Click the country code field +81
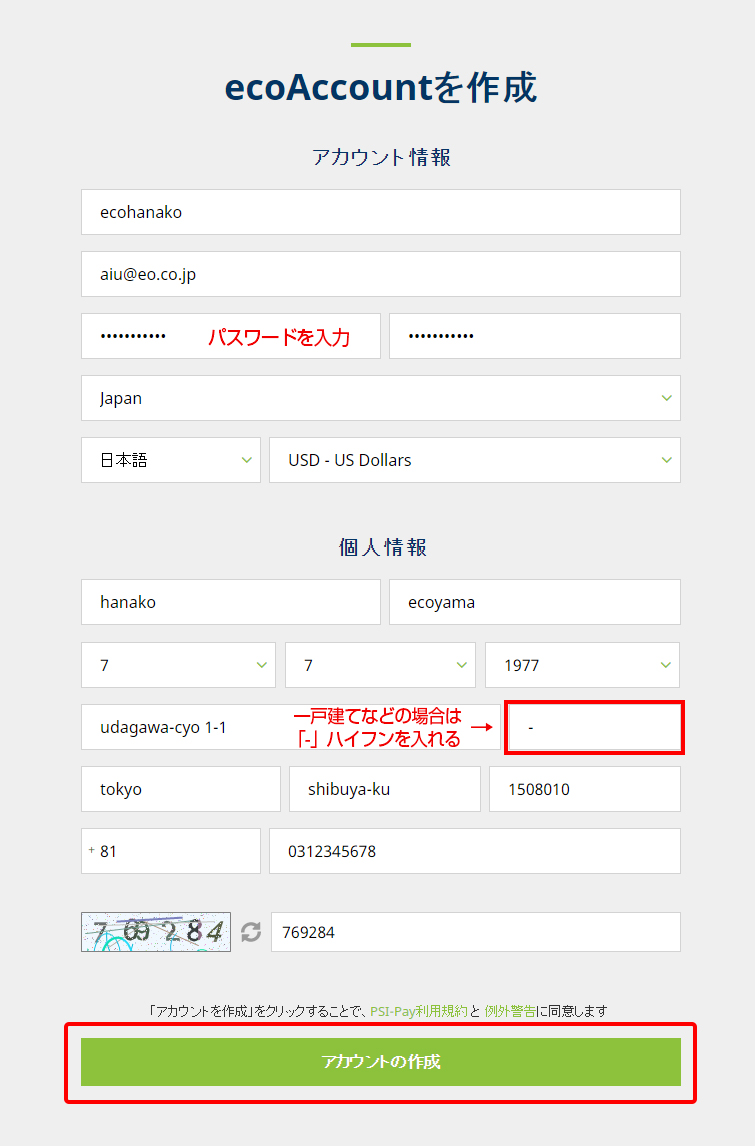Screen dimensions: 755x1146 171,851
